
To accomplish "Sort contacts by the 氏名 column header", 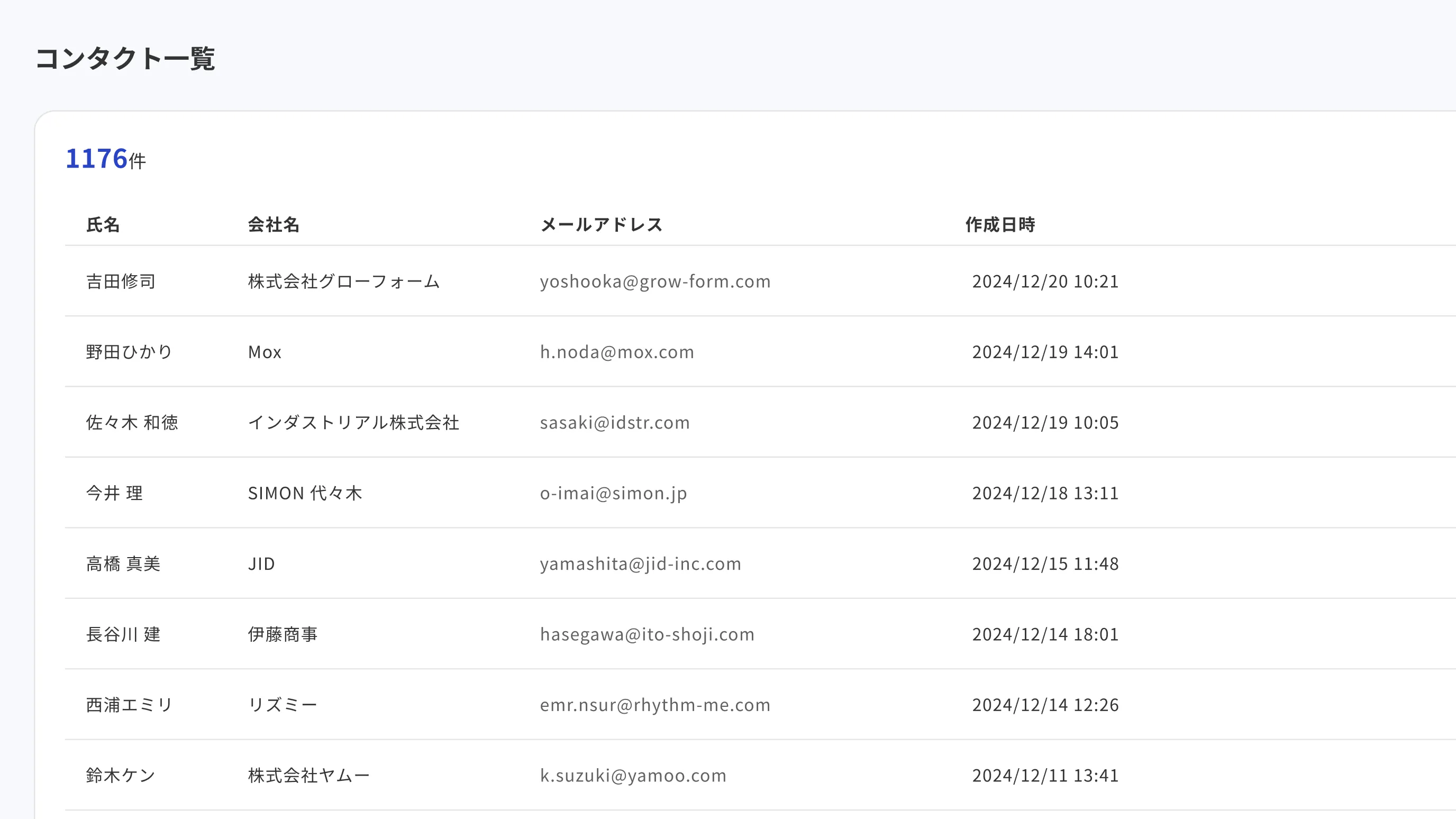I will [x=103, y=224].
